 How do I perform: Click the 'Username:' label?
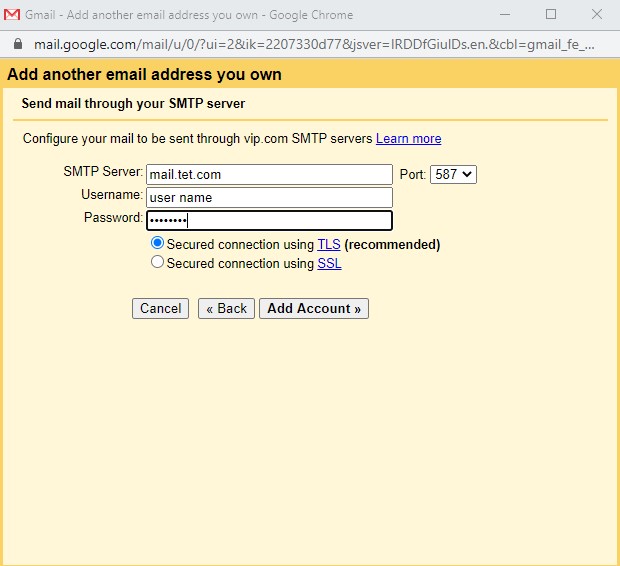click(x=112, y=195)
